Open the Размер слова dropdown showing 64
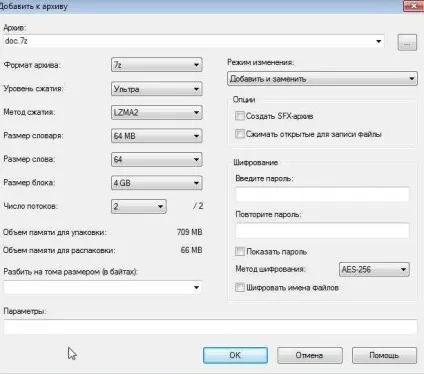 point(156,159)
